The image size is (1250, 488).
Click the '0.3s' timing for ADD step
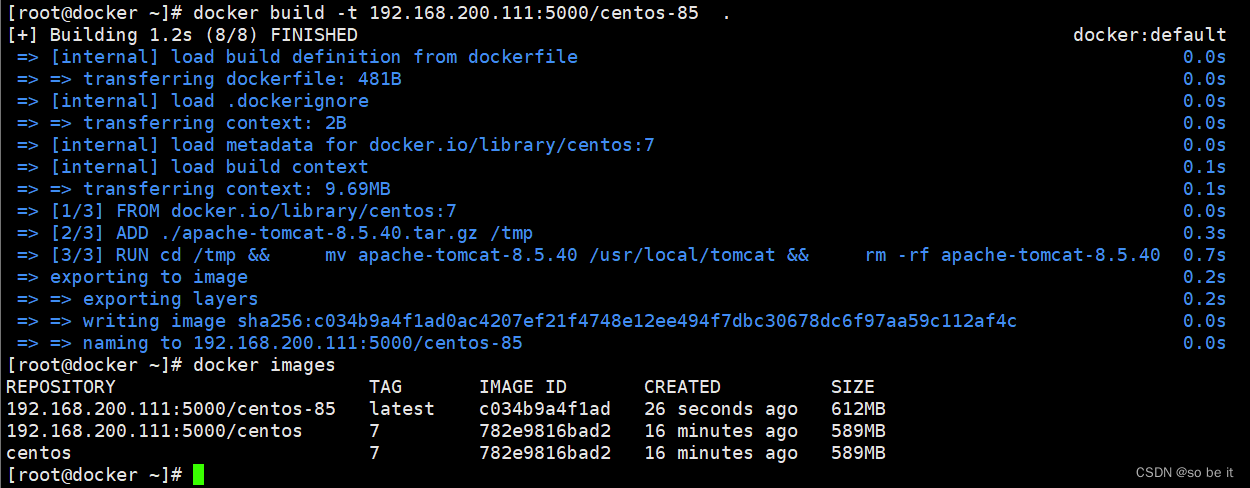pos(1204,233)
